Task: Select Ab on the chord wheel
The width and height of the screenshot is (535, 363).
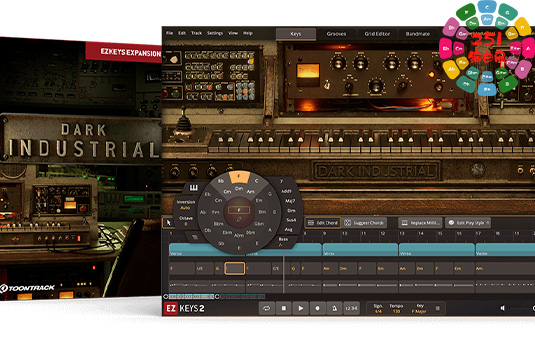Action: pos(203,212)
